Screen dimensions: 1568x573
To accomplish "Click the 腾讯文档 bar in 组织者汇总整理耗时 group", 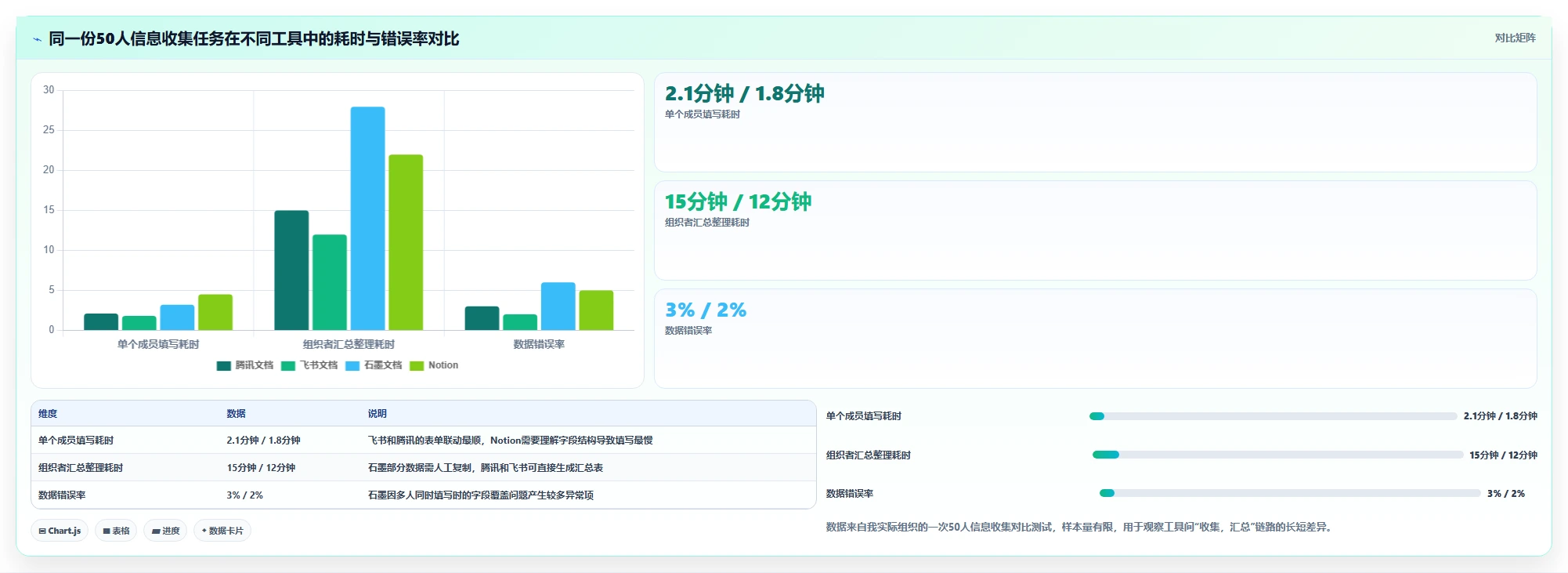I will (x=291, y=270).
